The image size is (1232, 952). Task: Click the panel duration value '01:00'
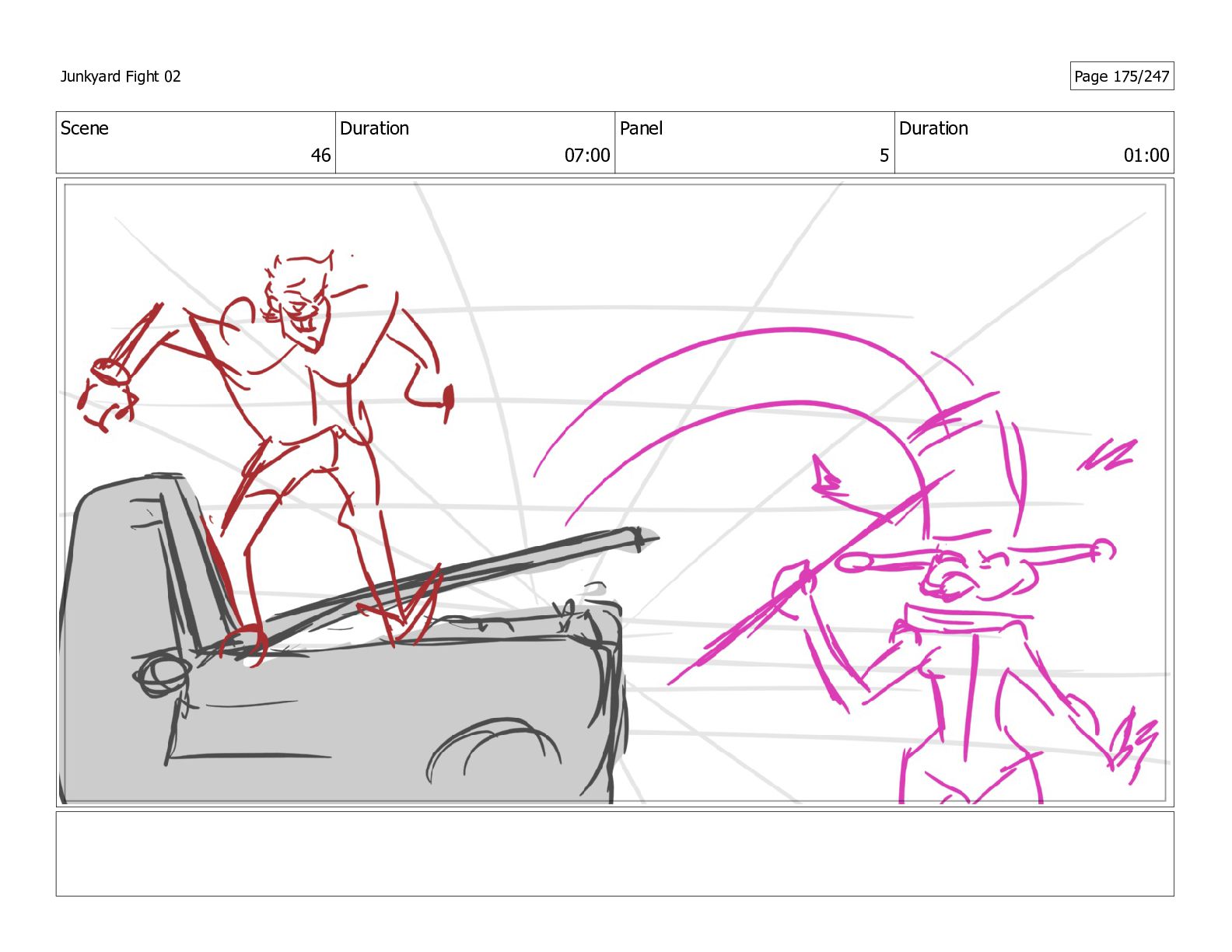(x=1146, y=156)
